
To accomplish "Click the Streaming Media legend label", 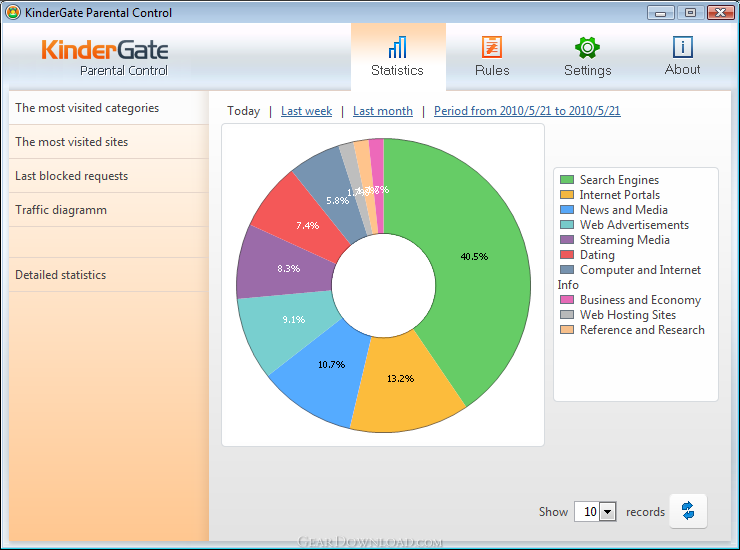I will click(x=625, y=240).
